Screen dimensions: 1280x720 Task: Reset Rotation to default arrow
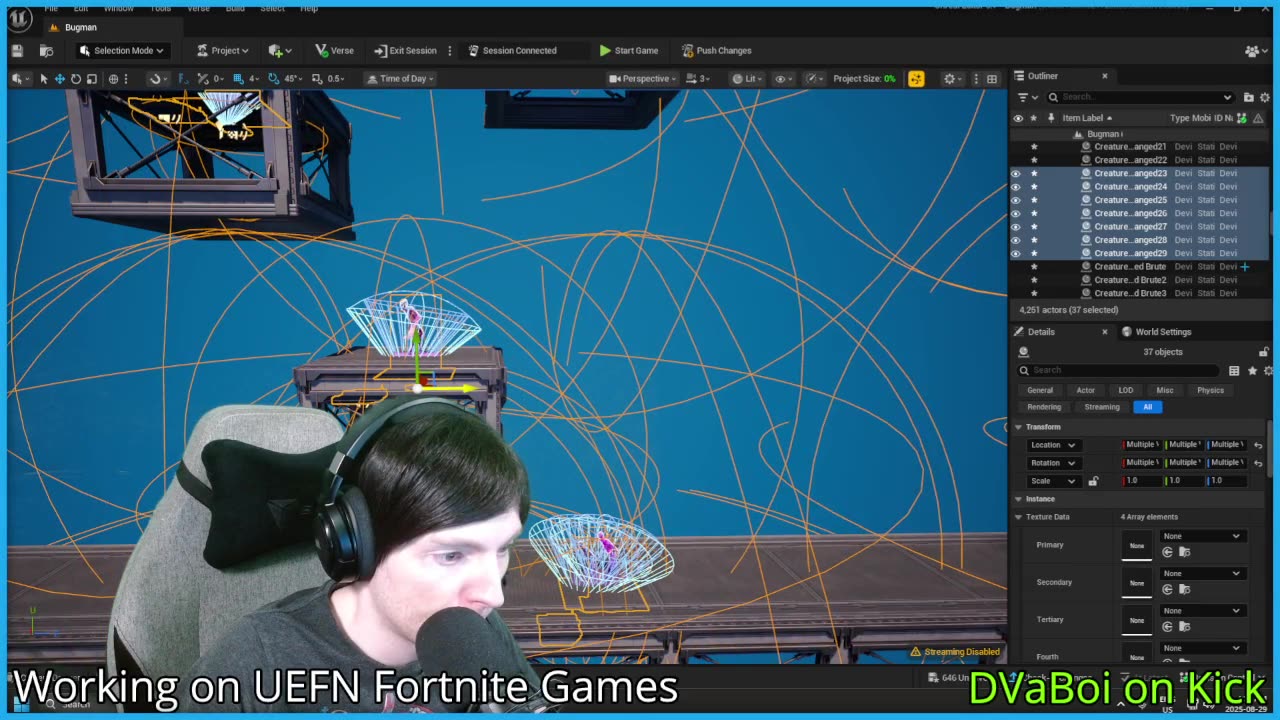(x=1258, y=463)
